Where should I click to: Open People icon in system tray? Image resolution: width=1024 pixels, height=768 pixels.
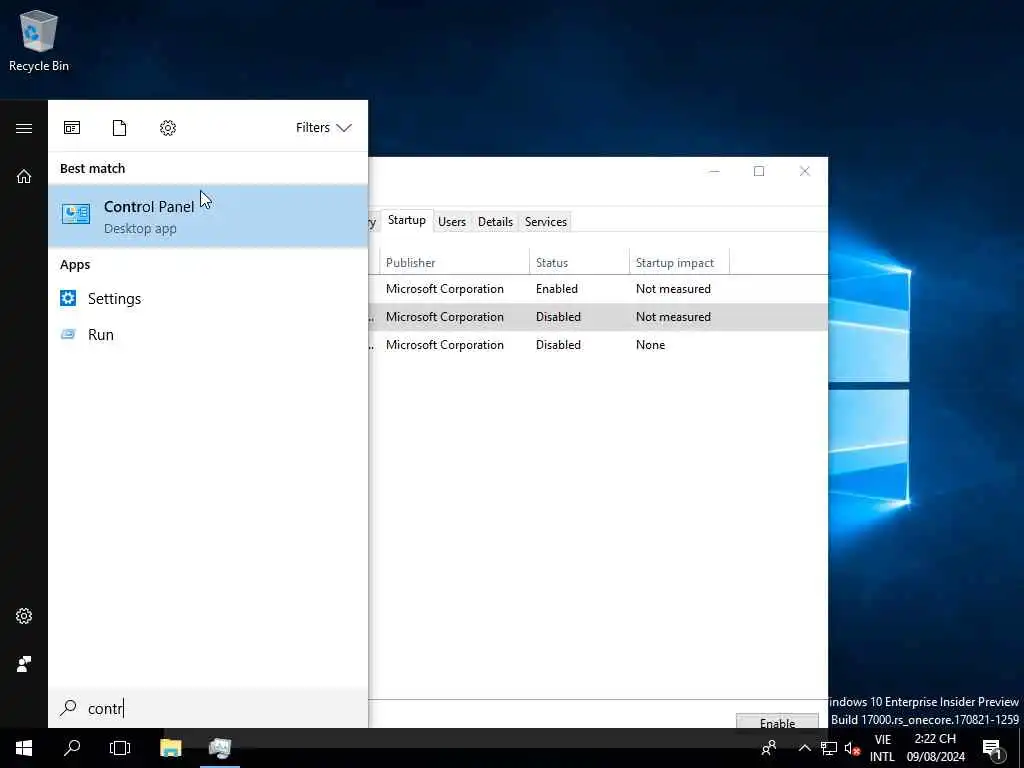(769, 748)
